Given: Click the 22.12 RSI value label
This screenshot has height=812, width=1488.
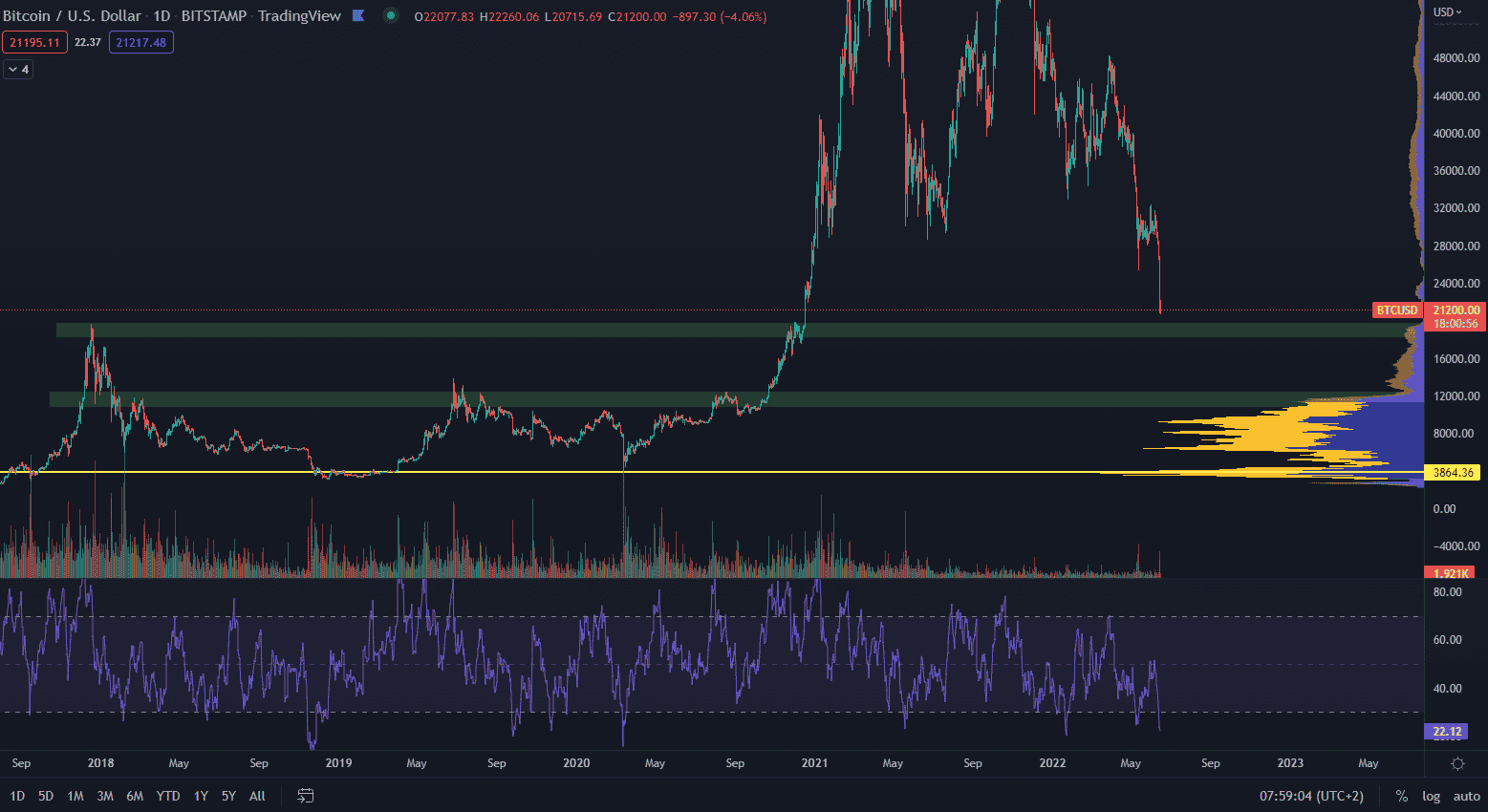Looking at the screenshot, I should (x=1448, y=732).
